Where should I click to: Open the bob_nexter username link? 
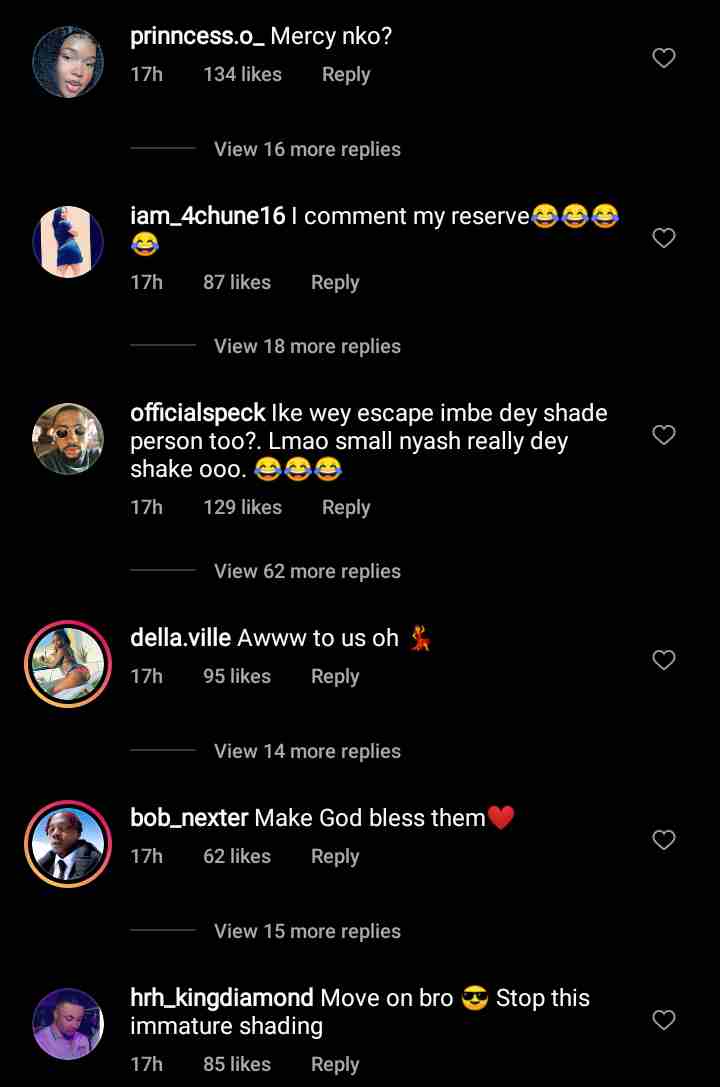189,818
